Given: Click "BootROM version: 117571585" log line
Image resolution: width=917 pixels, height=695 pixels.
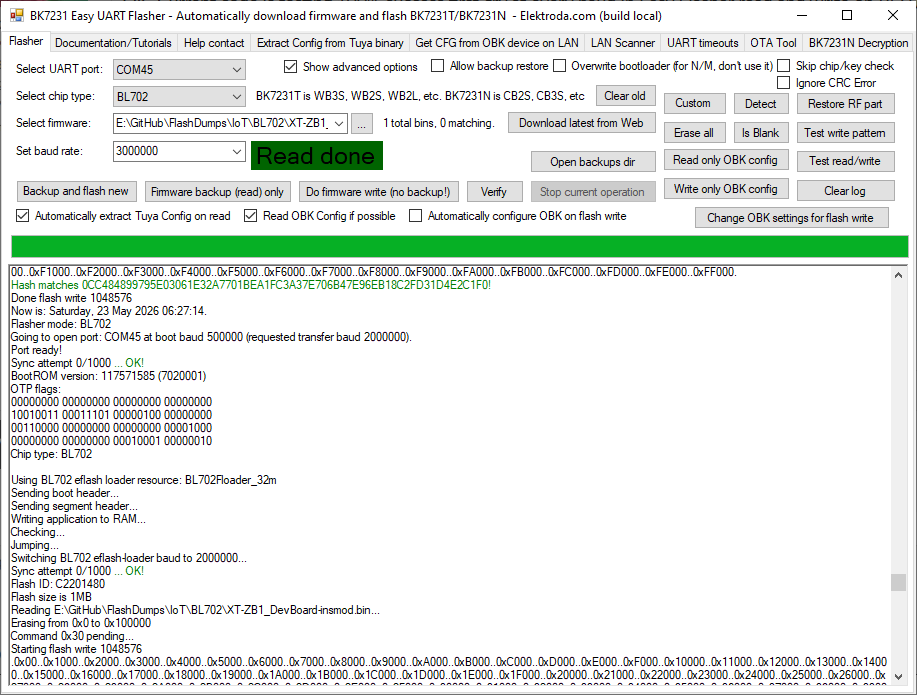Looking at the screenshot, I should click(109, 376).
